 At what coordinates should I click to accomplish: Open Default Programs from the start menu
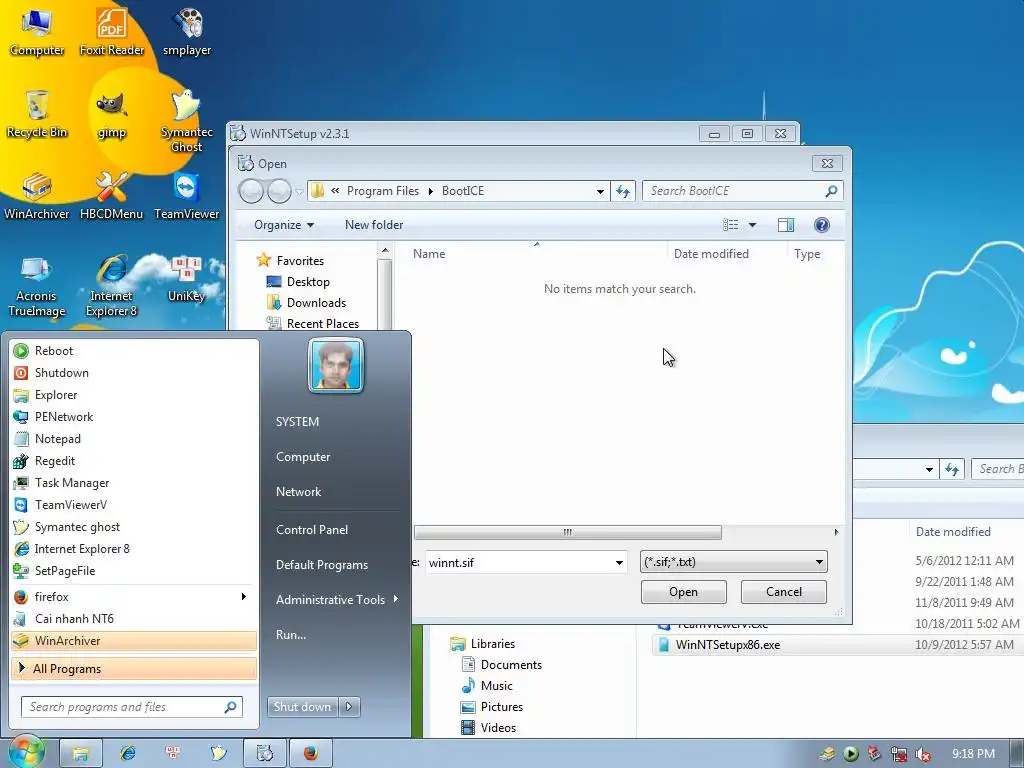tap(322, 565)
